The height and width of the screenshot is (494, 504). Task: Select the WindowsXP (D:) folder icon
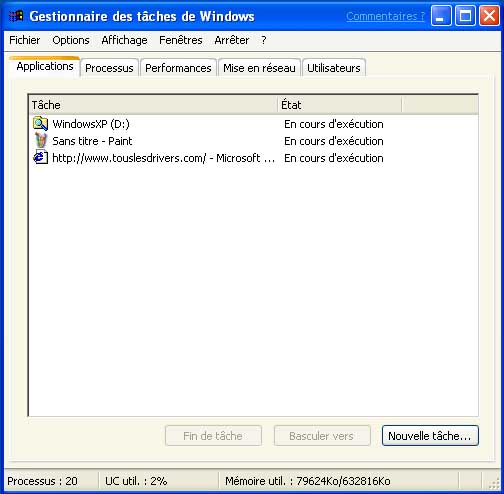click(40, 124)
